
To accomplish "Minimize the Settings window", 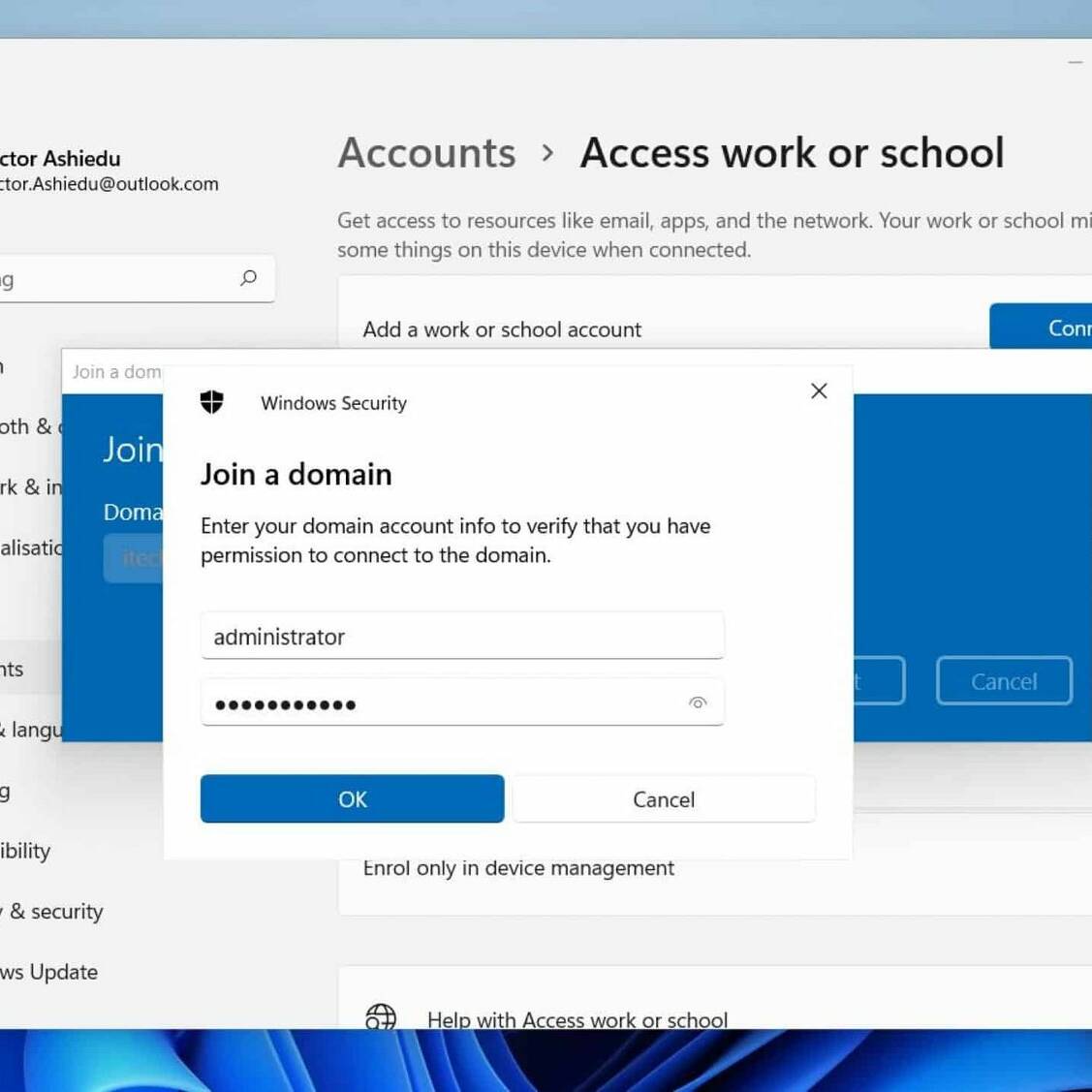I will (x=1076, y=62).
